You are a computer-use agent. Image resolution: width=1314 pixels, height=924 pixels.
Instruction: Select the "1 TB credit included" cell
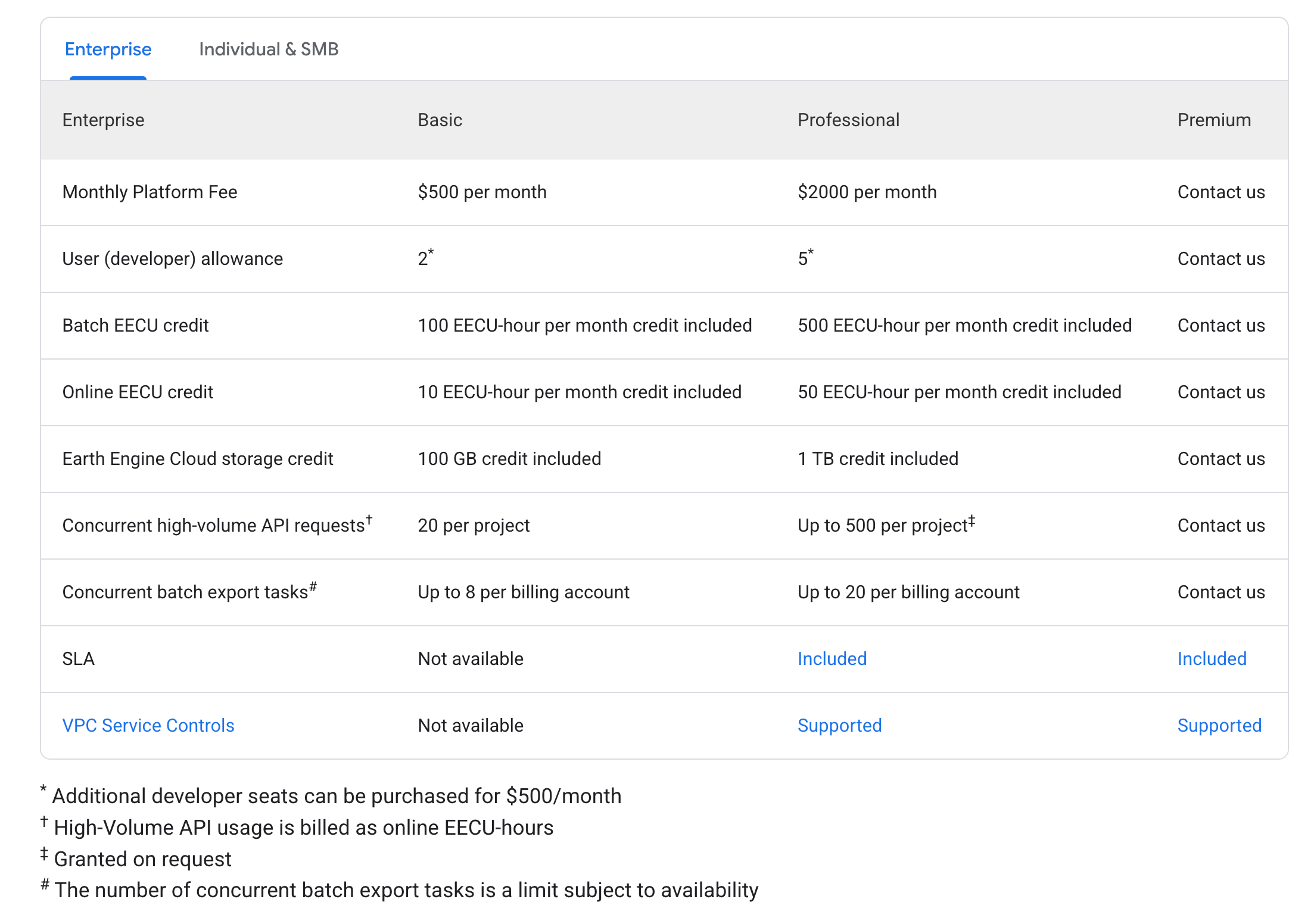(878, 458)
